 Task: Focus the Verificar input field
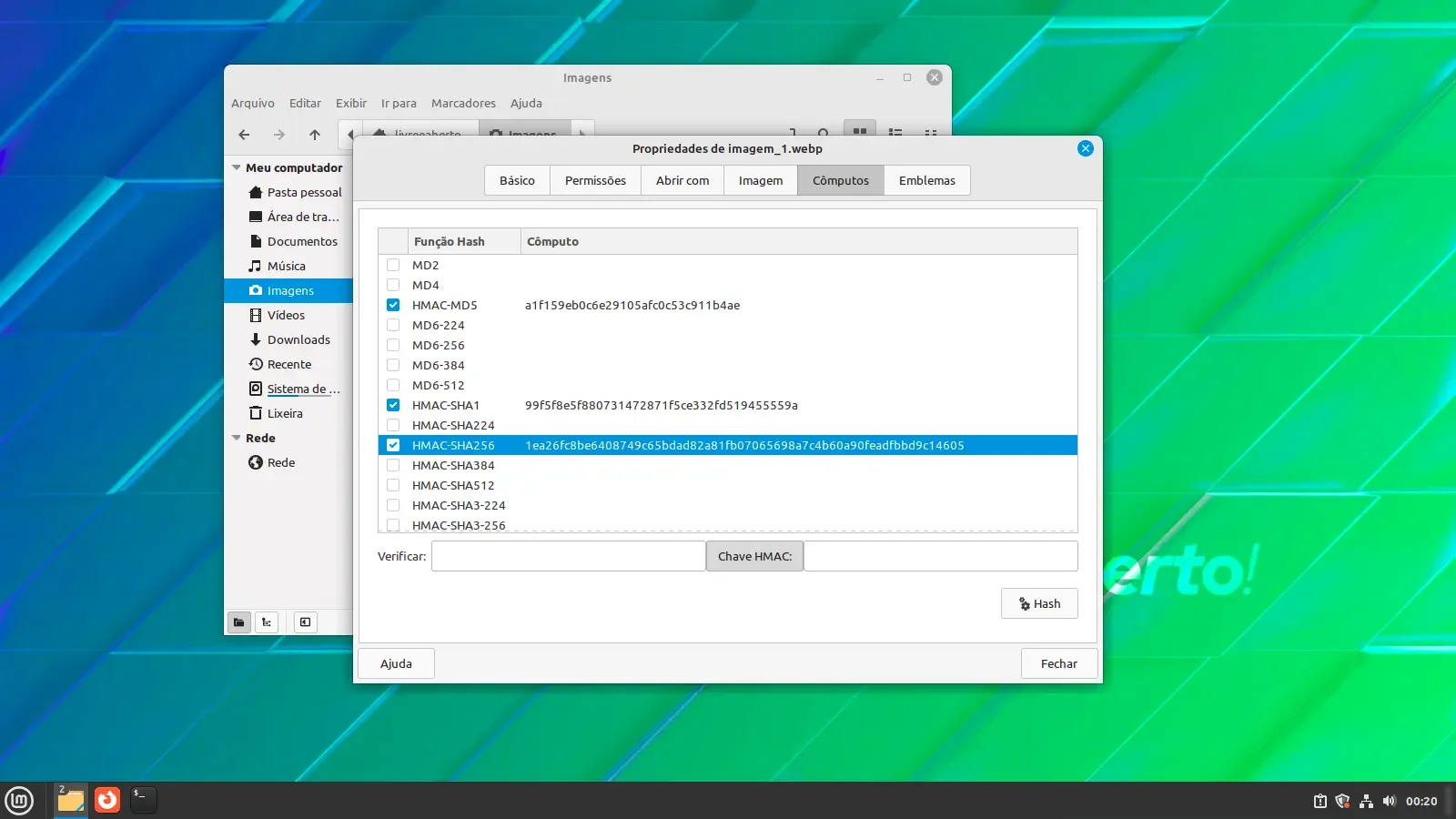[x=569, y=556]
